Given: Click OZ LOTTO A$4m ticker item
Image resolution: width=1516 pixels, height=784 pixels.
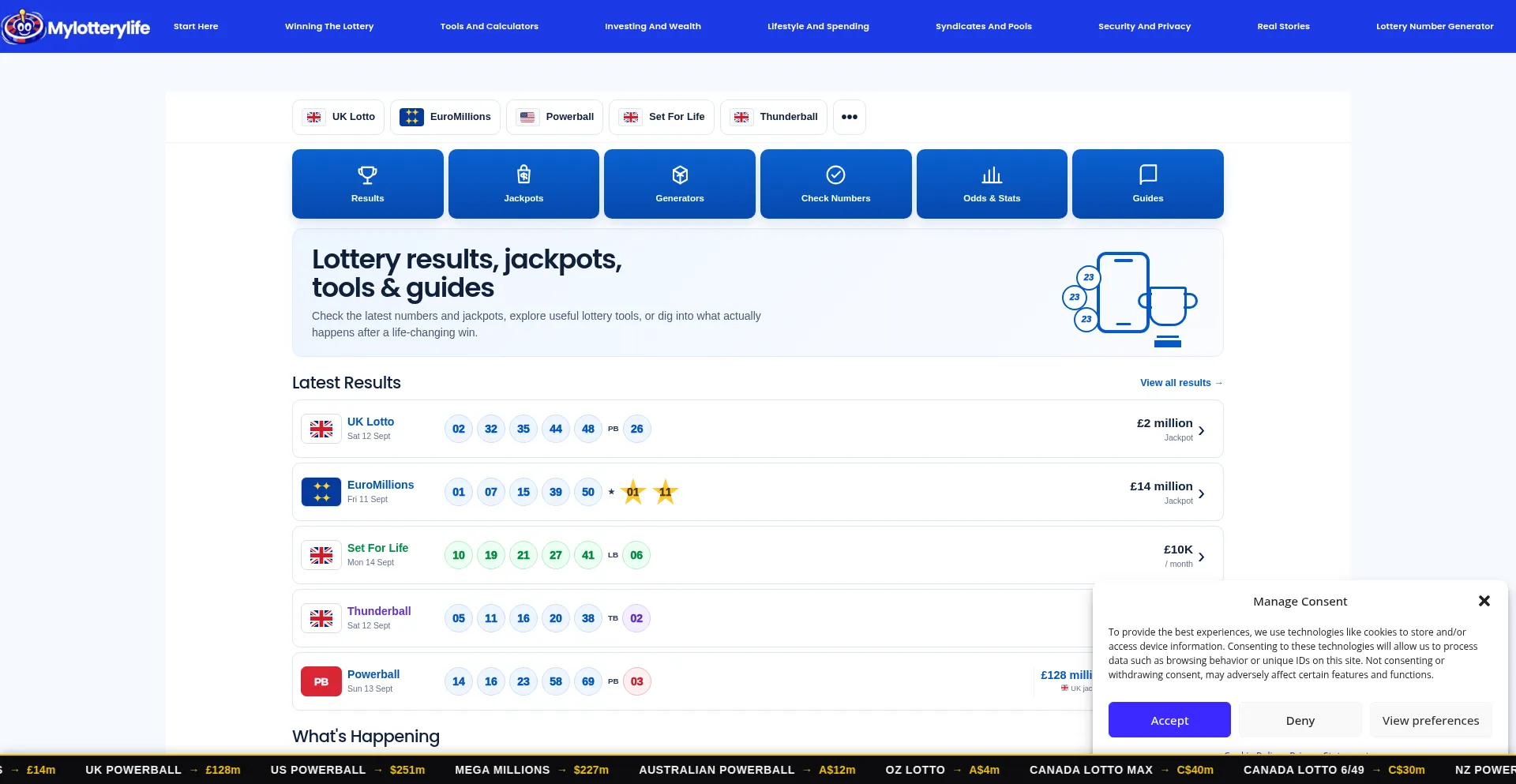Looking at the screenshot, I should 942,770.
